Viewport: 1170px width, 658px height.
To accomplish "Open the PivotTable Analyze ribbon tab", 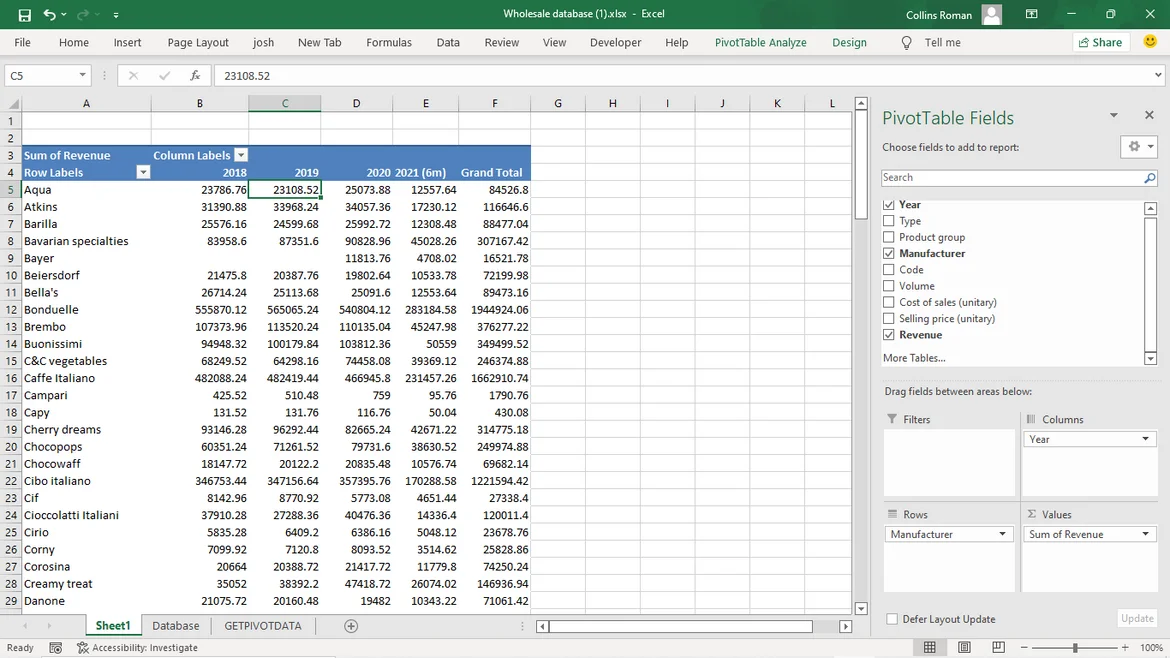I will (760, 43).
